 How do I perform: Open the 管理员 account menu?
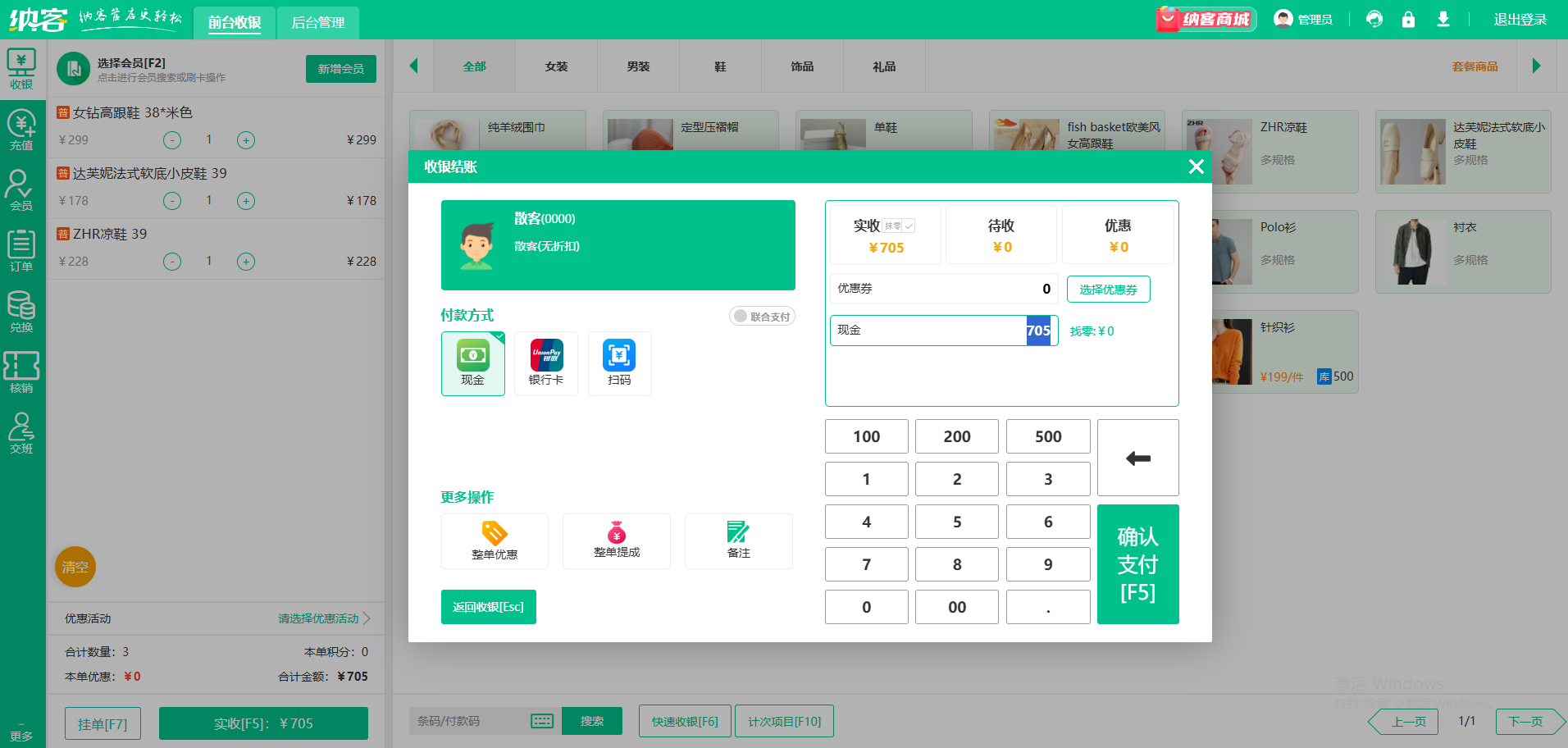pos(1303,20)
